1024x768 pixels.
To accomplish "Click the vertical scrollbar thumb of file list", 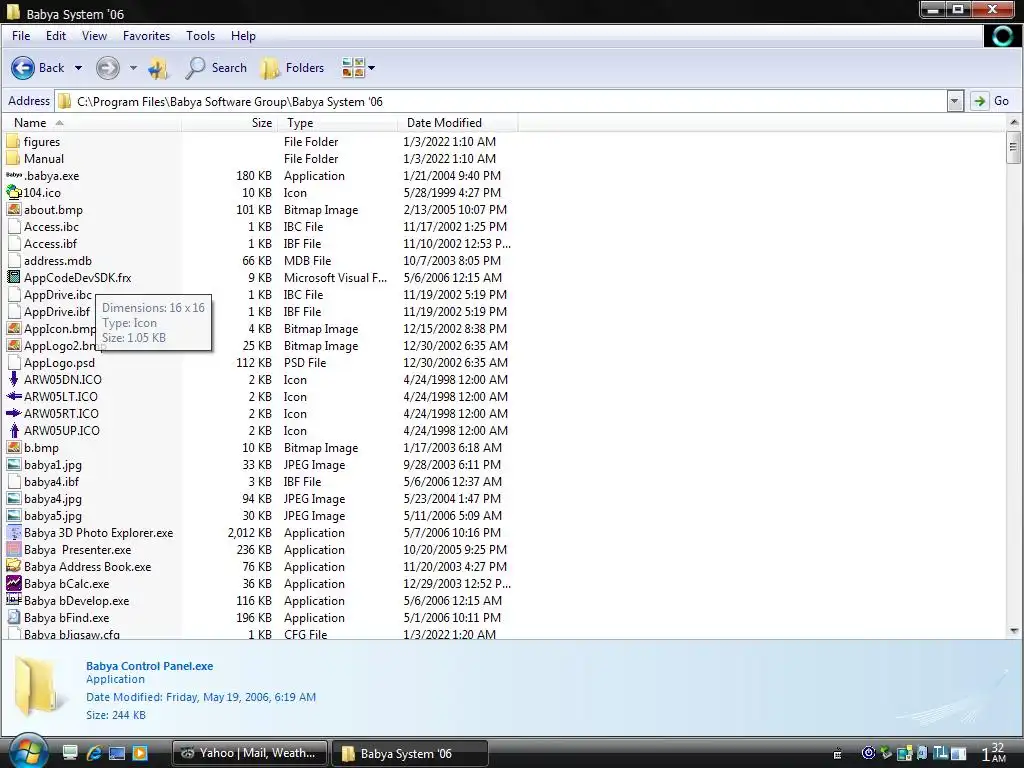I will click(x=1014, y=146).
